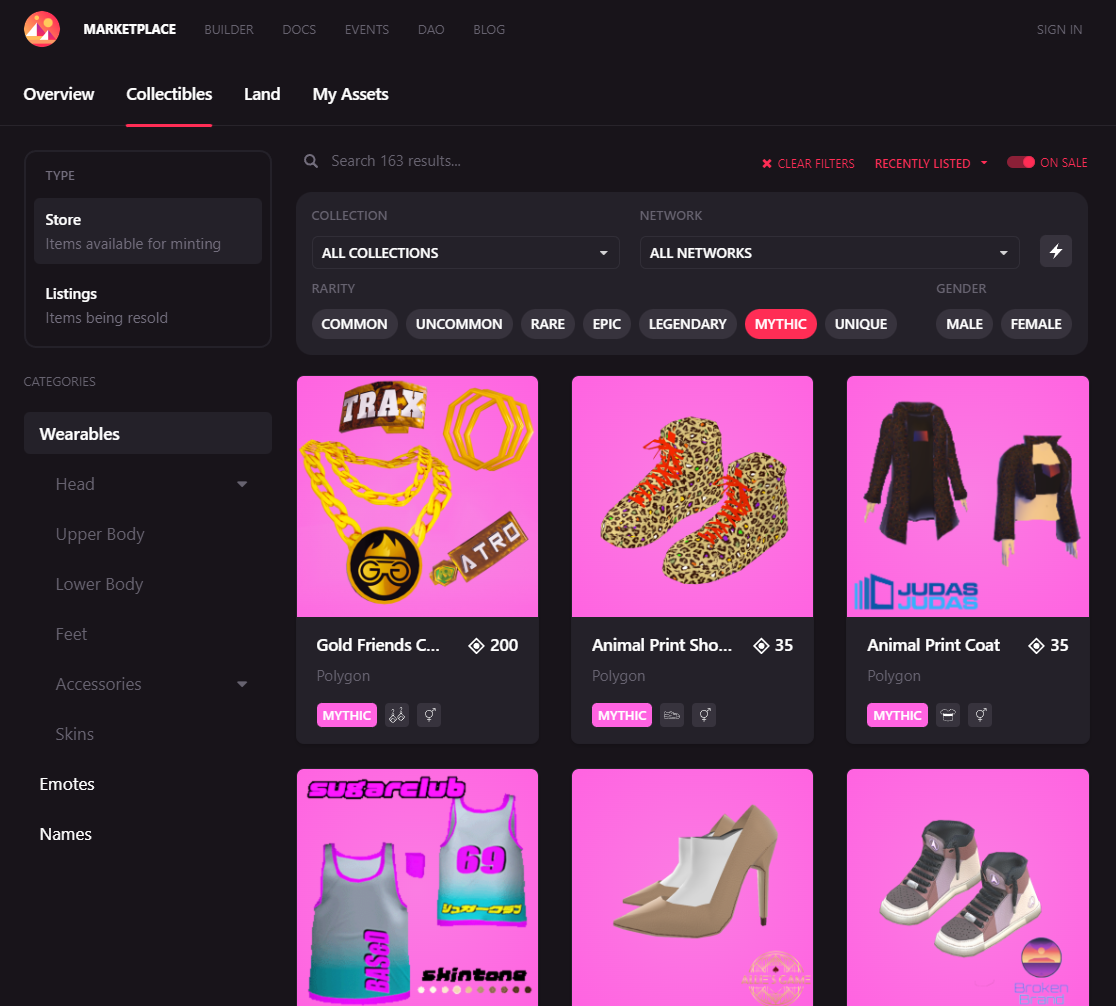Toggle the Female gender filter
Screen dimensions: 1116x1006
pyautogui.click(x=1036, y=324)
